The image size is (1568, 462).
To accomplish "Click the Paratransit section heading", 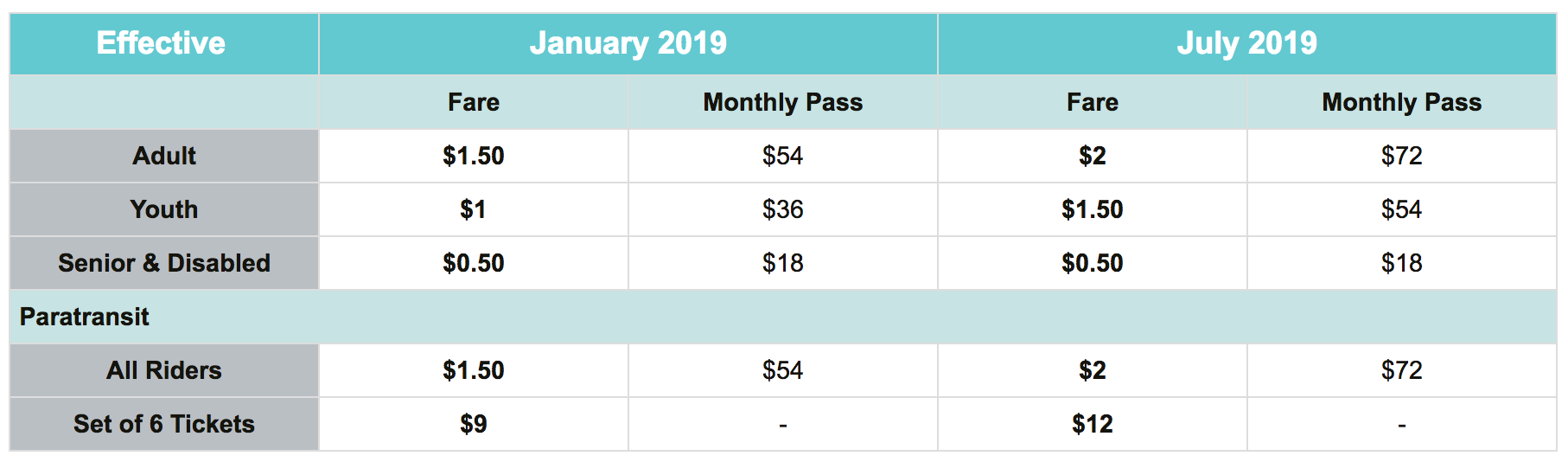I will pyautogui.click(x=85, y=317).
